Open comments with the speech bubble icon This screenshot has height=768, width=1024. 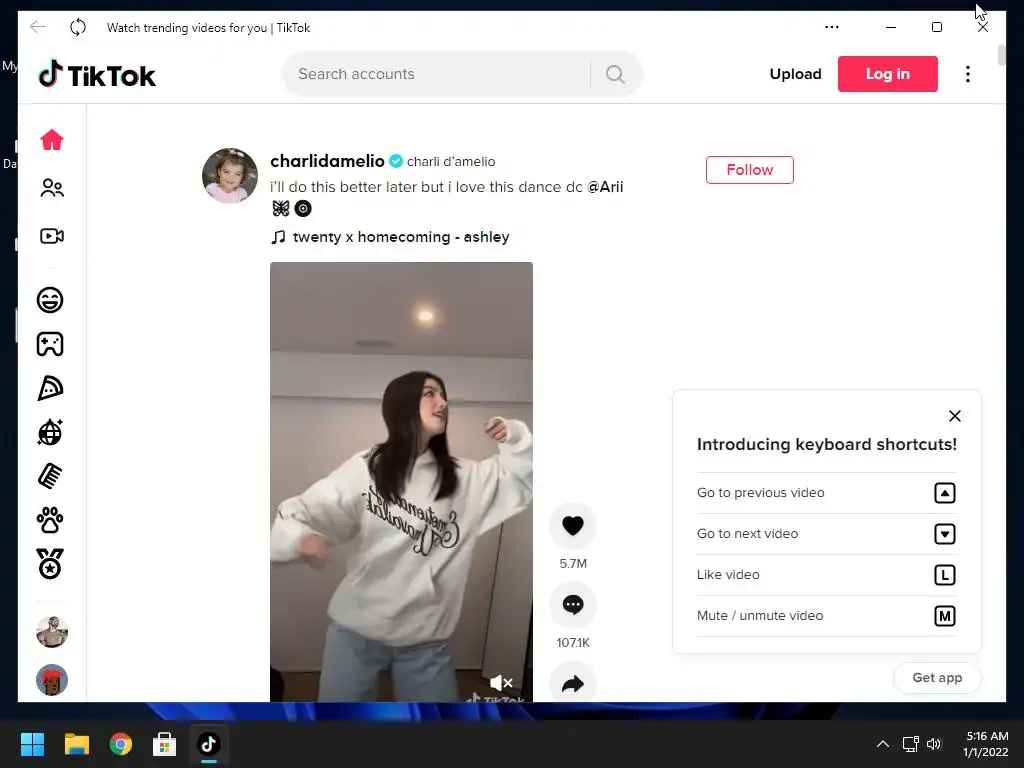(x=573, y=605)
